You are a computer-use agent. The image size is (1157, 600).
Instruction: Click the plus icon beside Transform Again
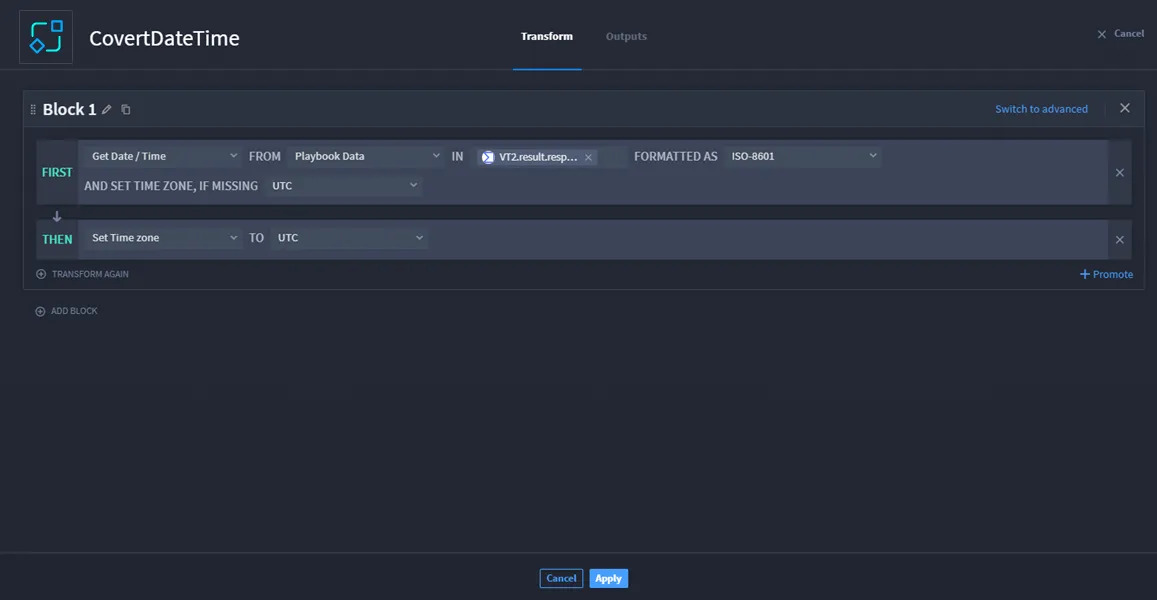click(41, 274)
